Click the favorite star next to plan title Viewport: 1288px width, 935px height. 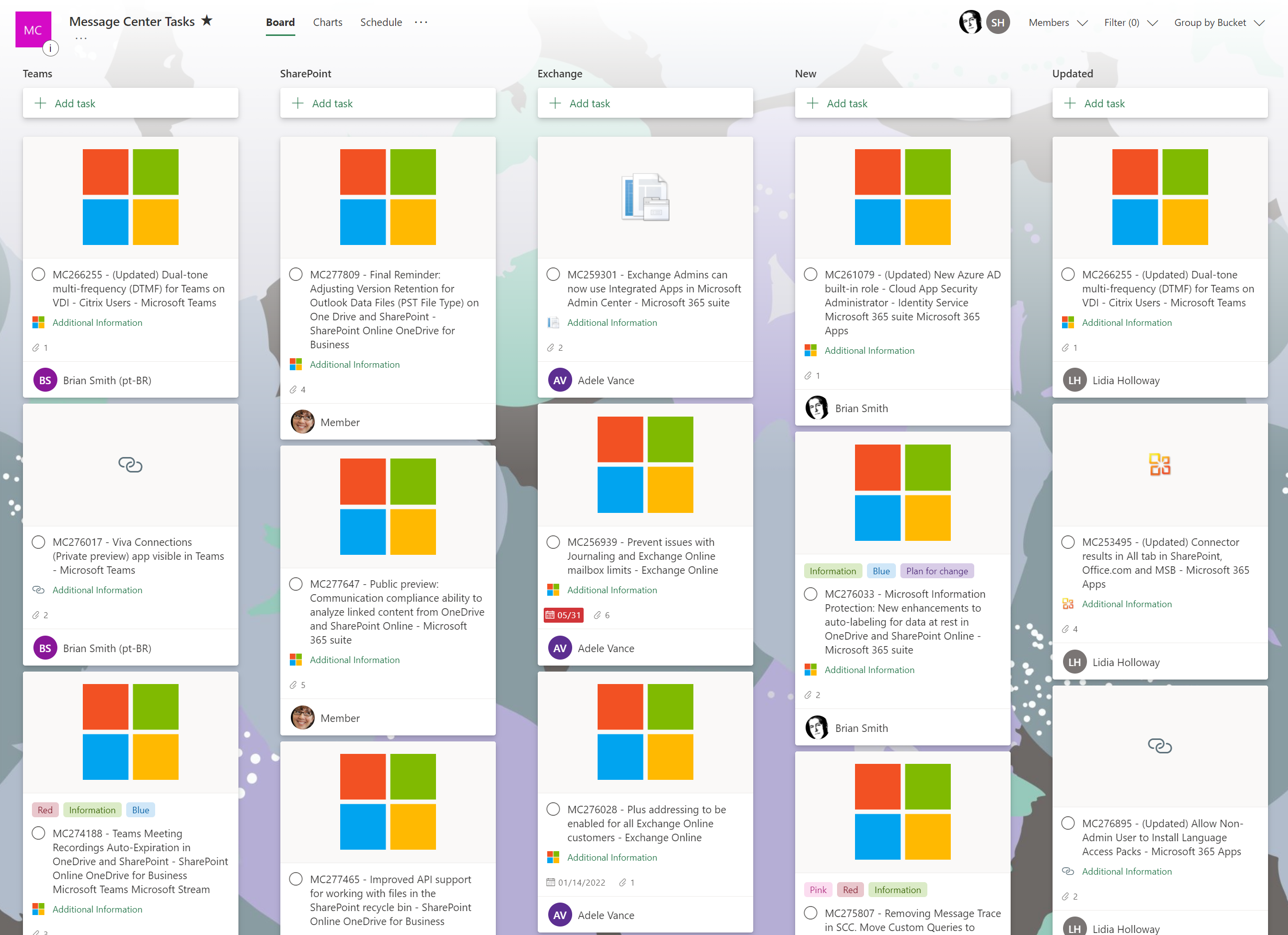pos(208,21)
